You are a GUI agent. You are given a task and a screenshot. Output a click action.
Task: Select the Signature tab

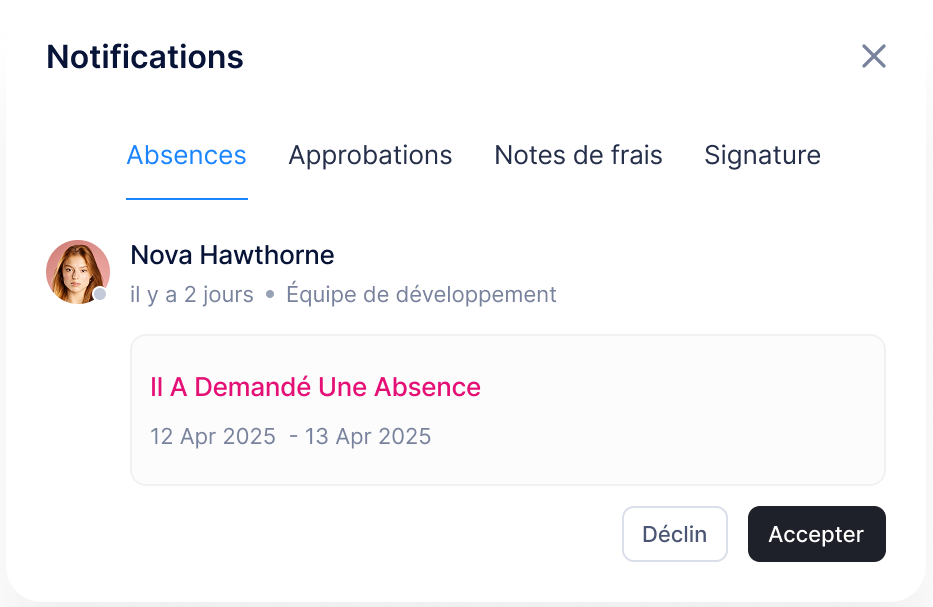point(762,155)
